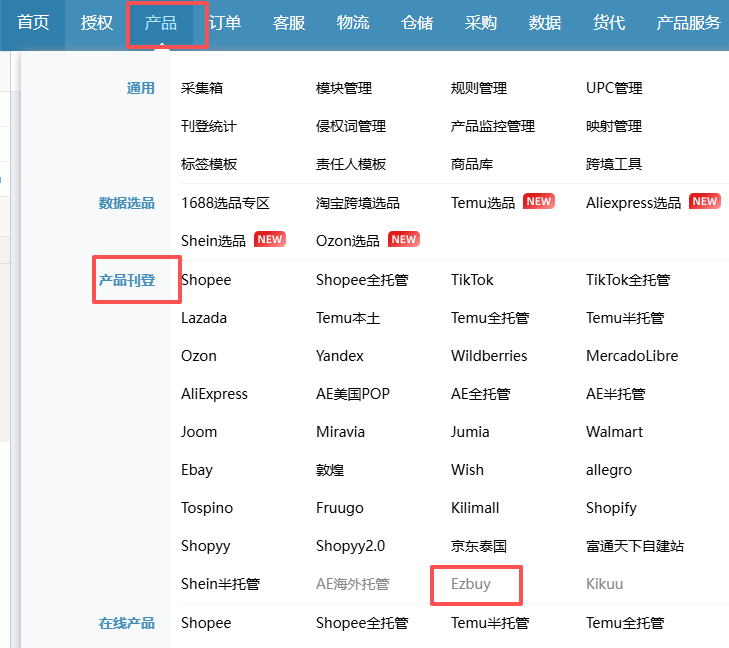Click the 订单 tab in navigation bar
Viewport: 729px width, 648px height.
pyautogui.click(x=225, y=23)
